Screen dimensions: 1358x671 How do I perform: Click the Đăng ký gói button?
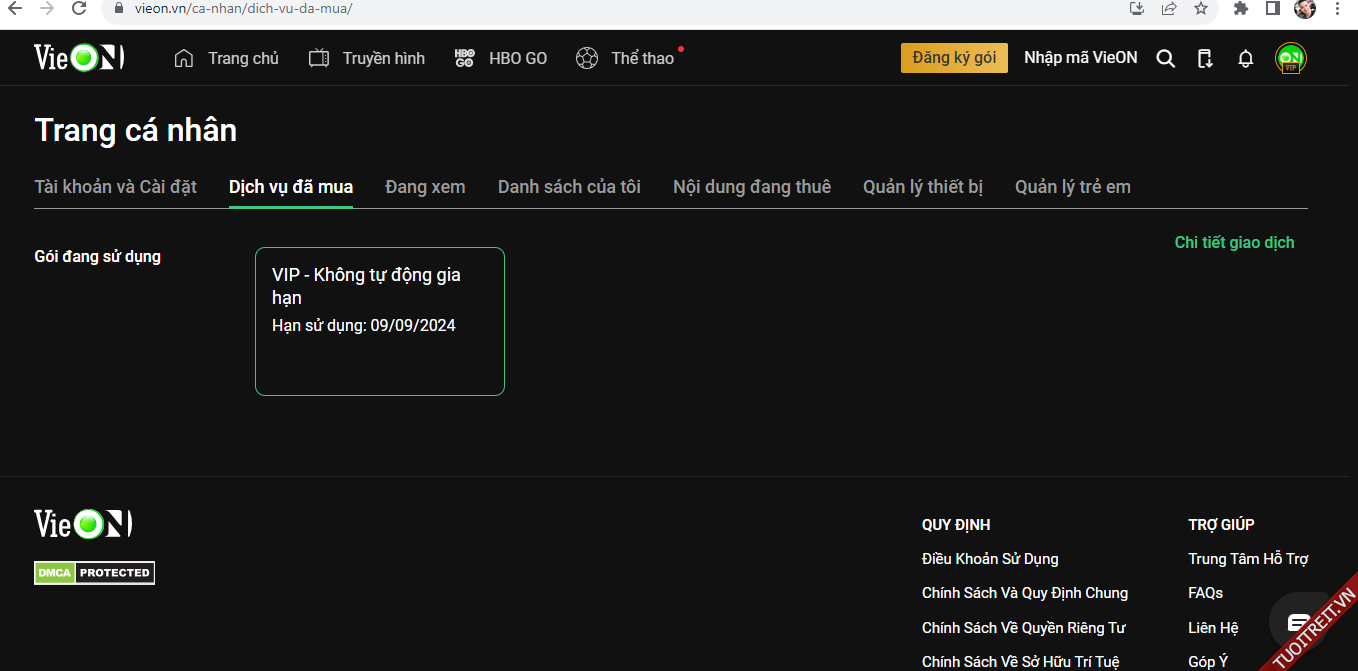(x=953, y=58)
